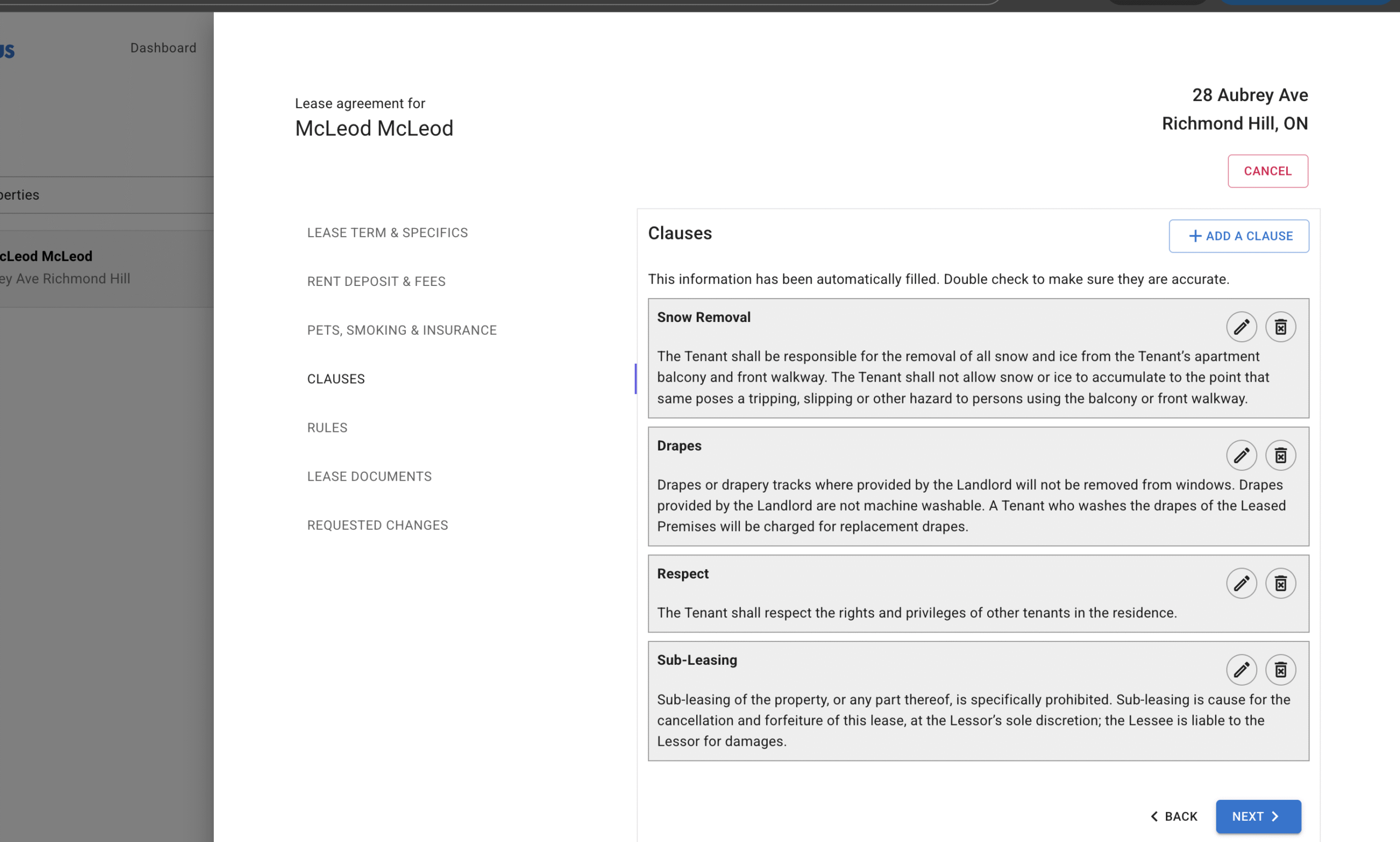Proceed with the Next button
This screenshot has width=1400, height=842.
(x=1258, y=816)
